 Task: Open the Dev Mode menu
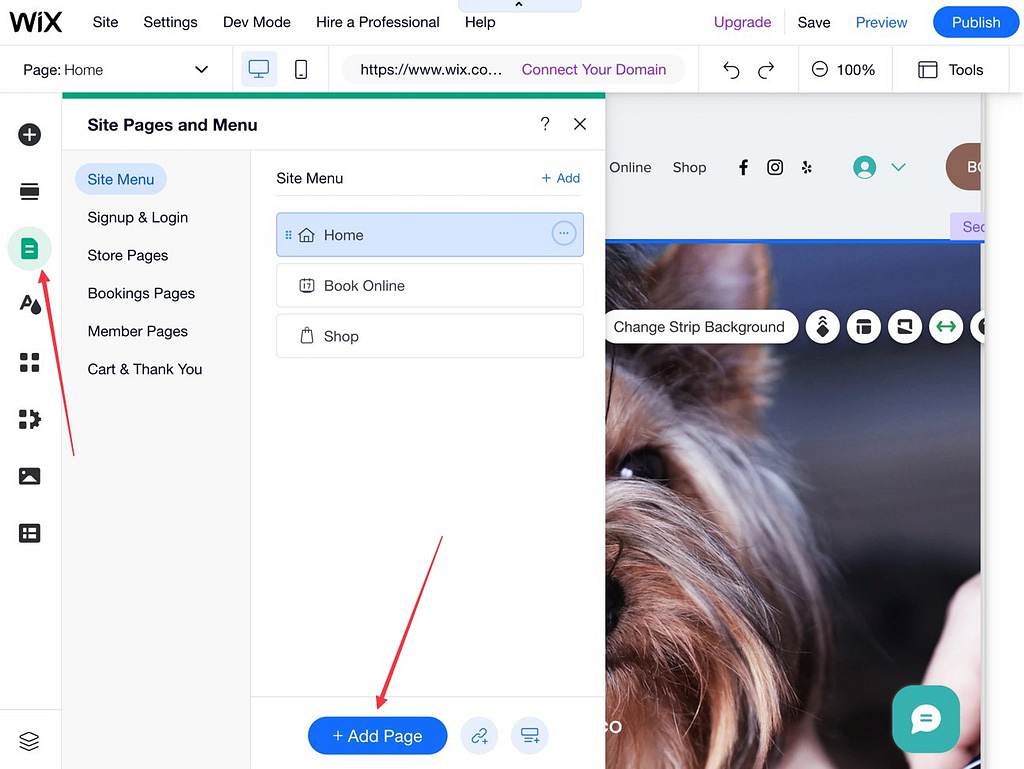(257, 22)
